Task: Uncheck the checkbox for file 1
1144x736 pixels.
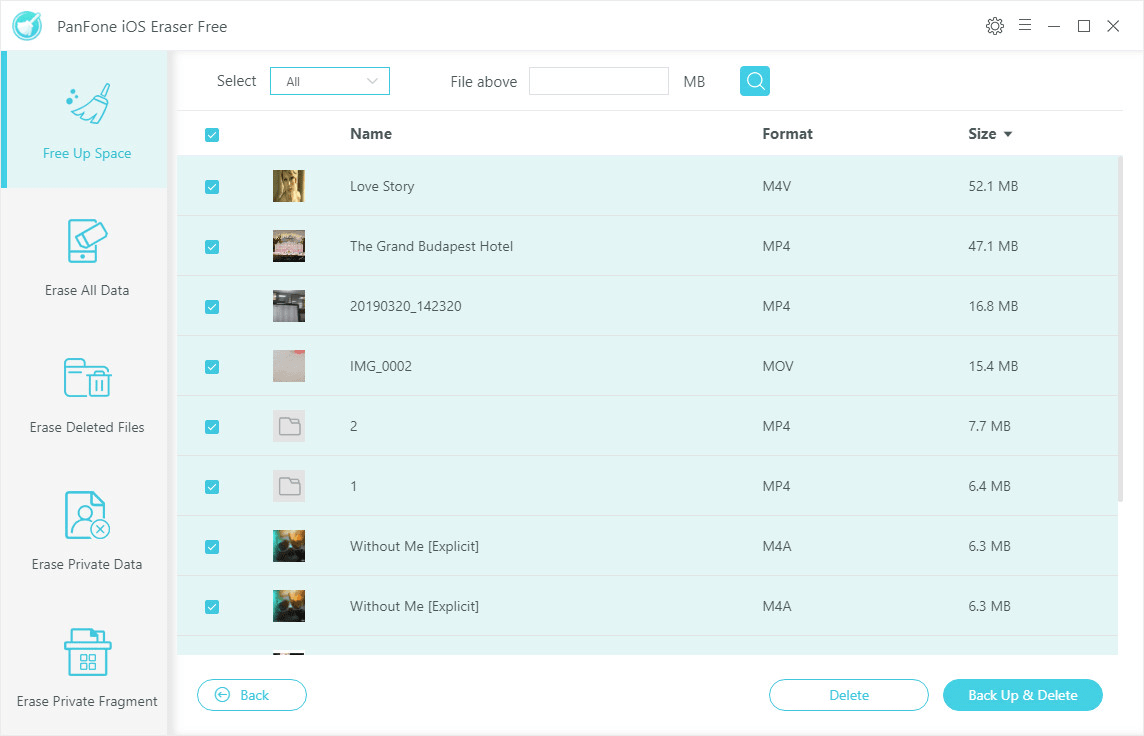Action: (x=212, y=487)
